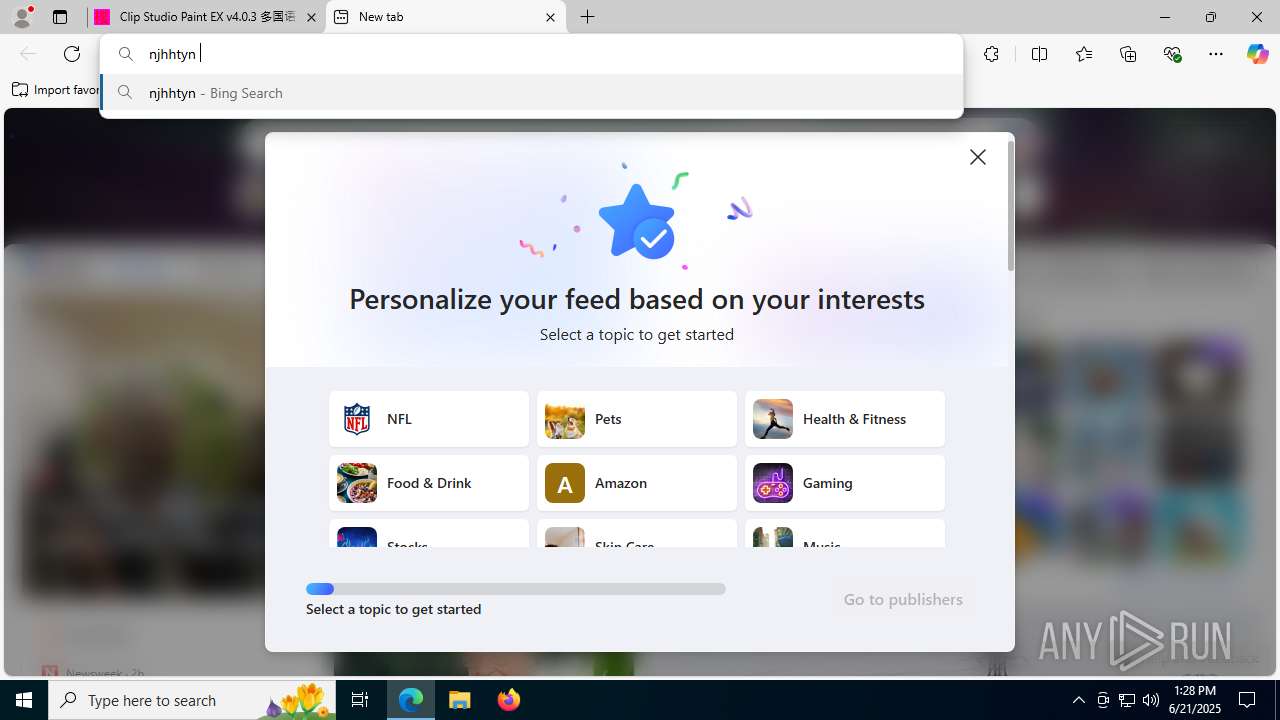Screen dimensions: 1280x720
Task: Open the Windows Start menu
Action: [x=24, y=700]
